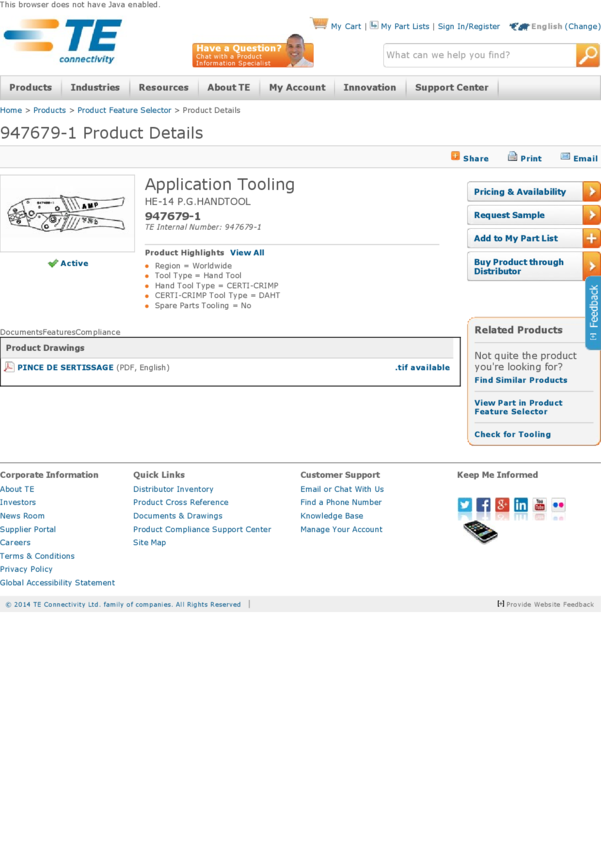Click English (Change) language link
The height and width of the screenshot is (850, 601).
(566, 26)
